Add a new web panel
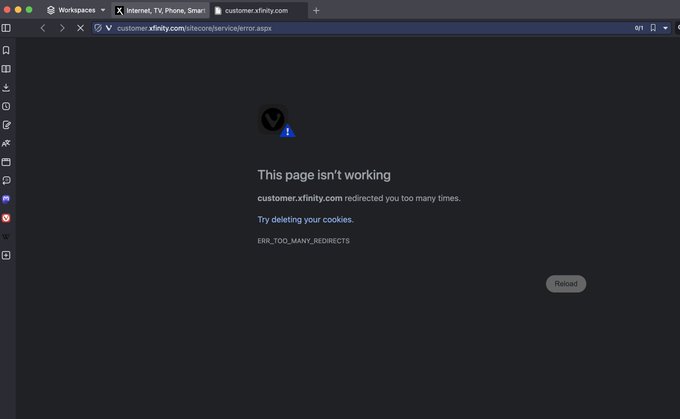 (x=6, y=255)
